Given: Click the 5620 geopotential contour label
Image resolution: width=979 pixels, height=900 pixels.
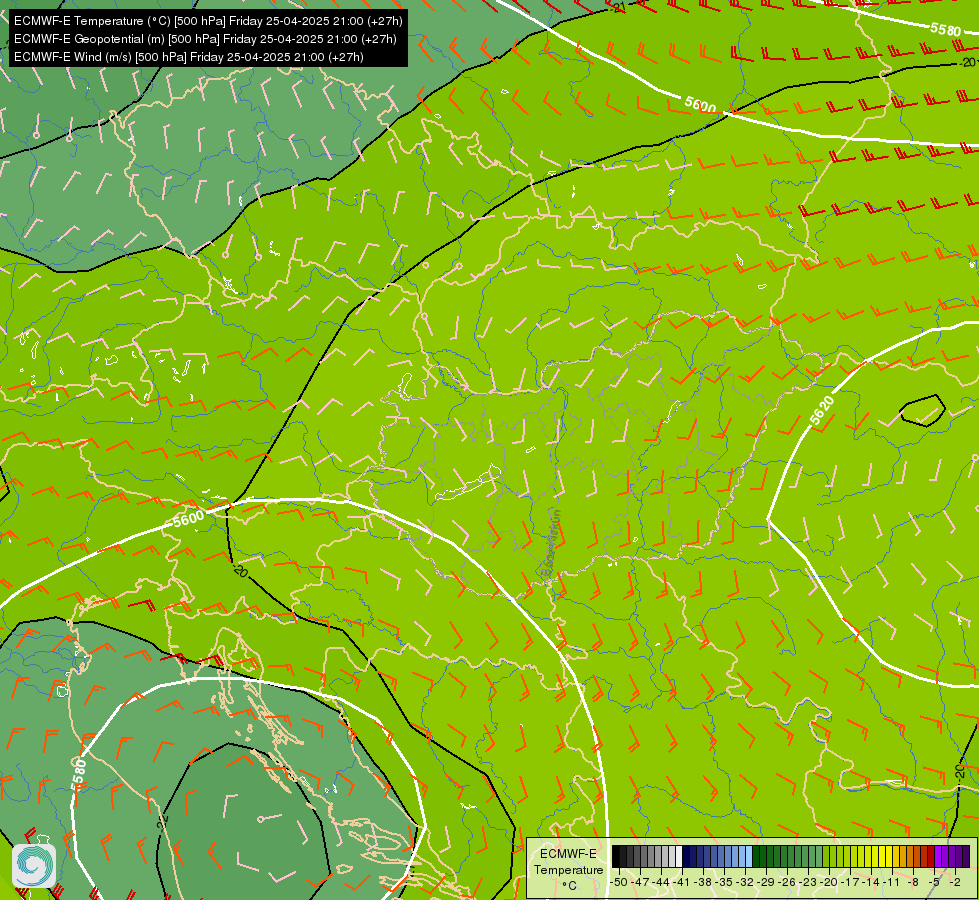Looking at the screenshot, I should (822, 411).
